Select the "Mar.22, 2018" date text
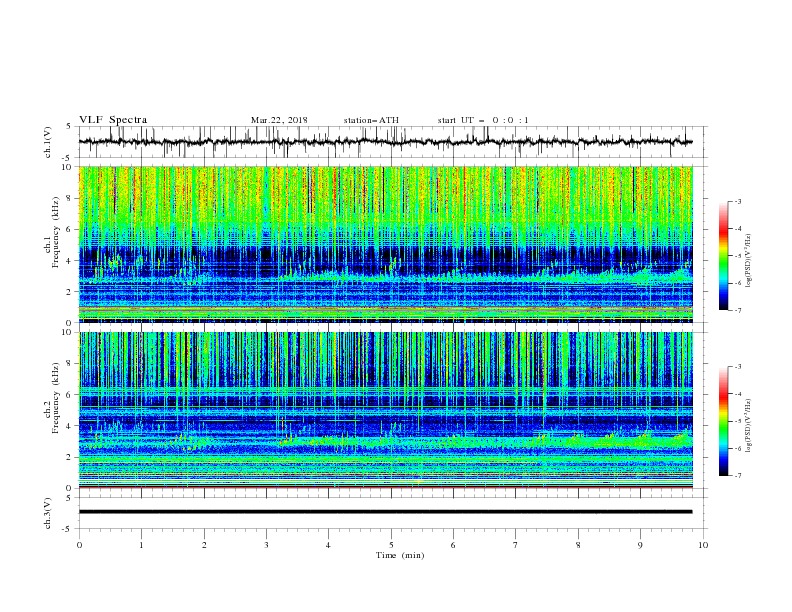Image resolution: width=792 pixels, height=612 pixels. pyautogui.click(x=279, y=120)
